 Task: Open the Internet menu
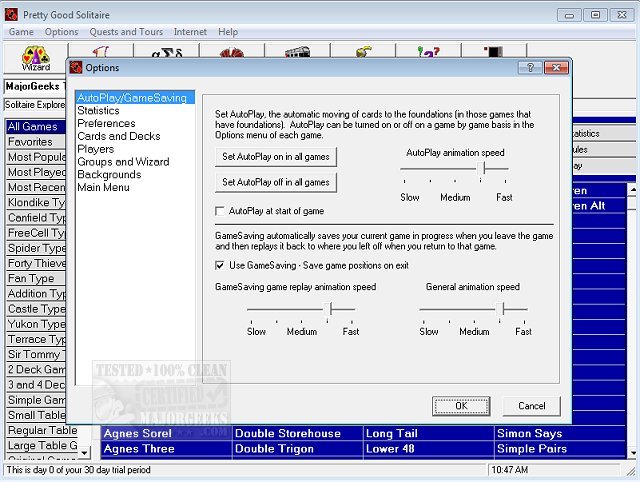(190, 32)
